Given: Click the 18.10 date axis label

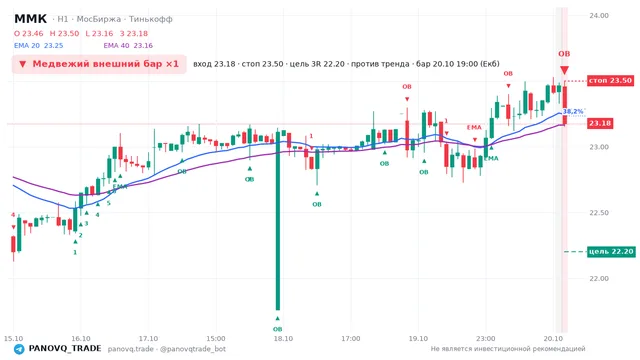Looking at the screenshot, I should pyautogui.click(x=283, y=339).
